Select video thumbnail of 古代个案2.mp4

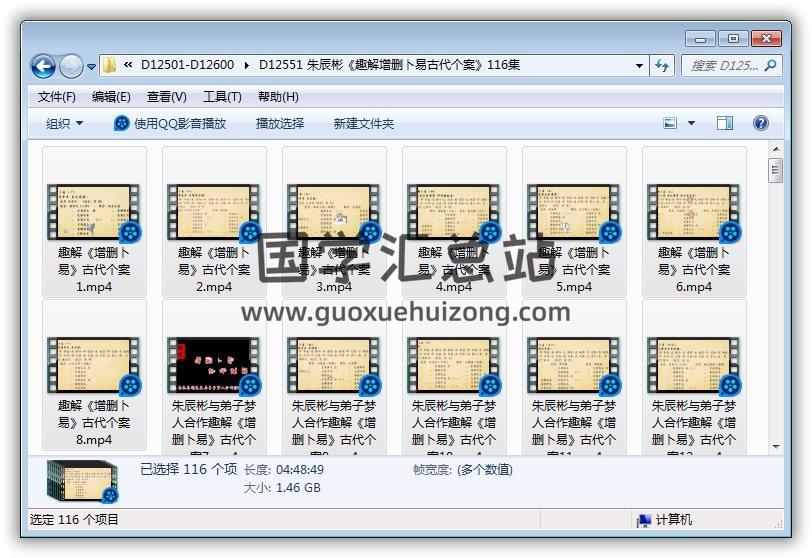[x=214, y=212]
